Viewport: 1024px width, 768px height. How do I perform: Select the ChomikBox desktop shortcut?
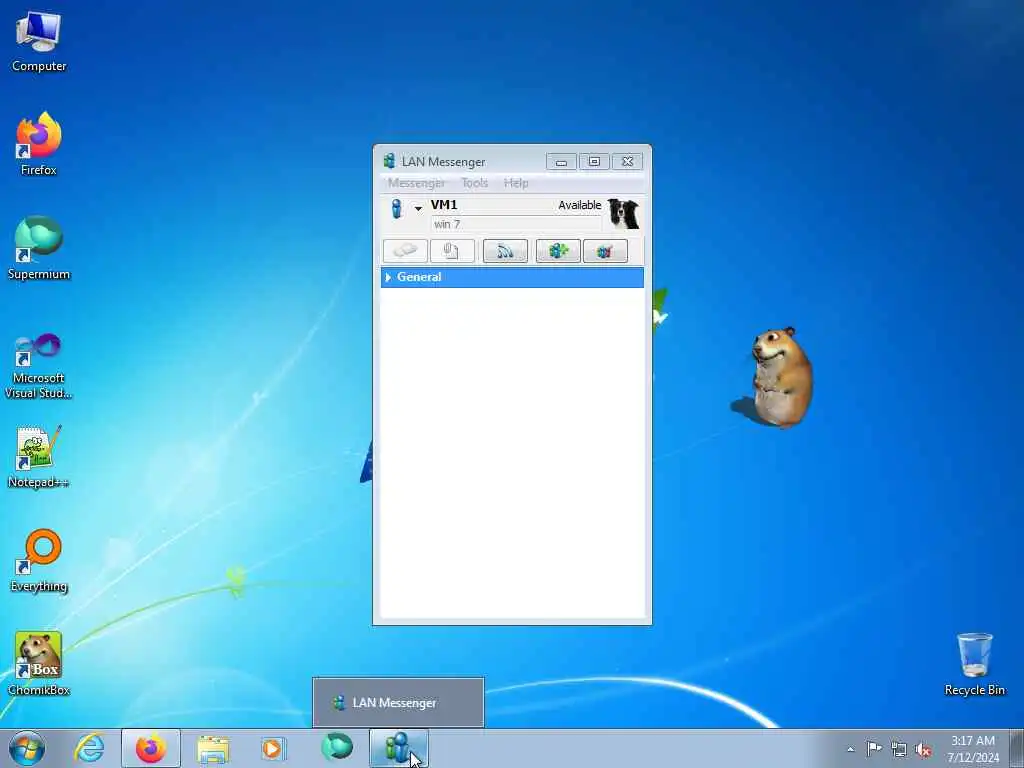tap(39, 664)
